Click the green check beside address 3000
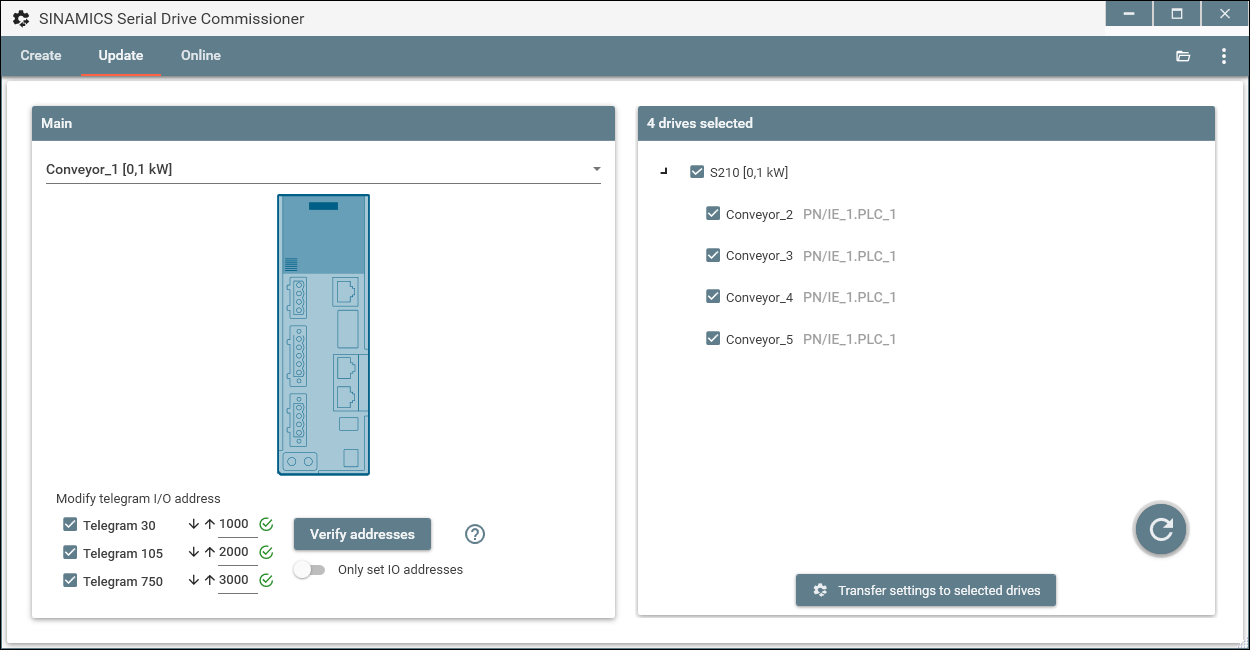The height and width of the screenshot is (650, 1250). (266, 580)
